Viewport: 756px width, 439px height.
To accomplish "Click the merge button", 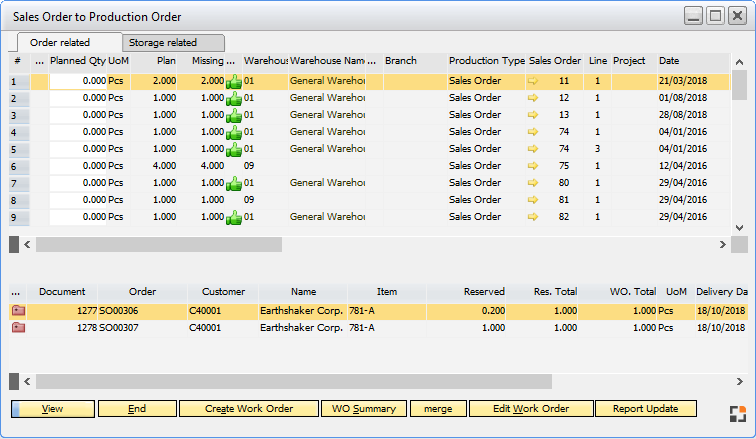I will 438,409.
